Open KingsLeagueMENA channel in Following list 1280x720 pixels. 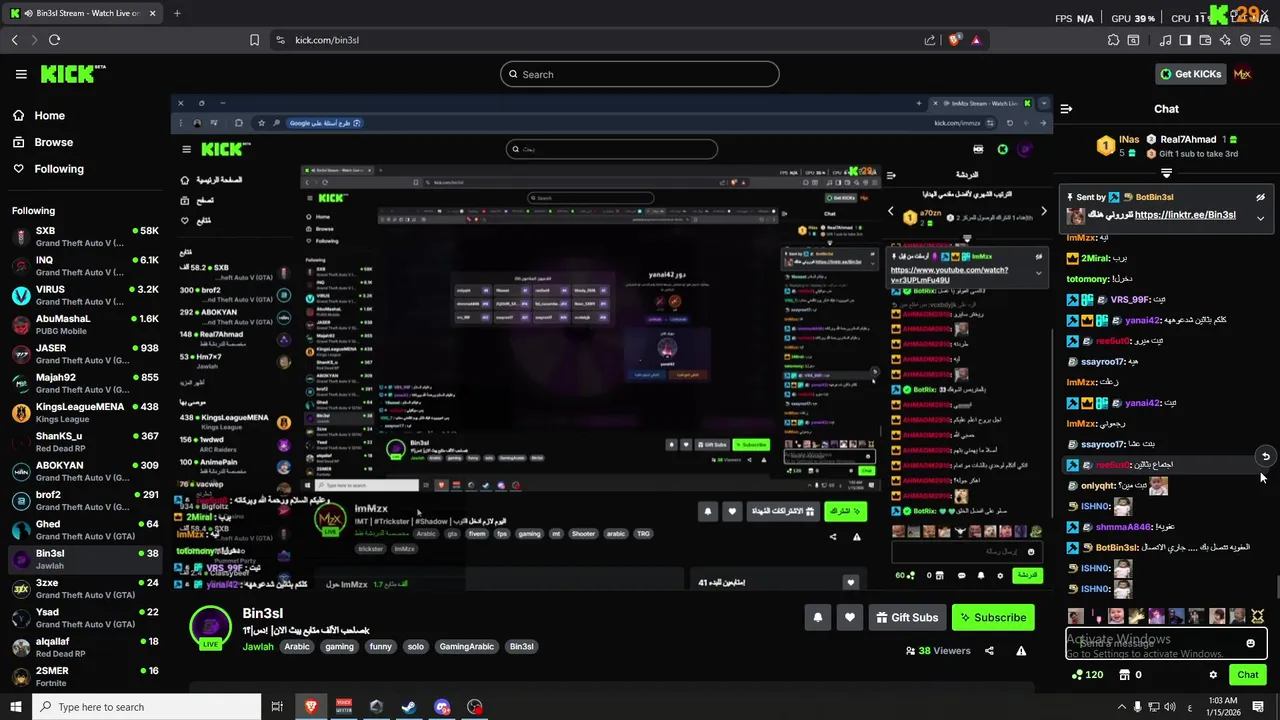85,413
